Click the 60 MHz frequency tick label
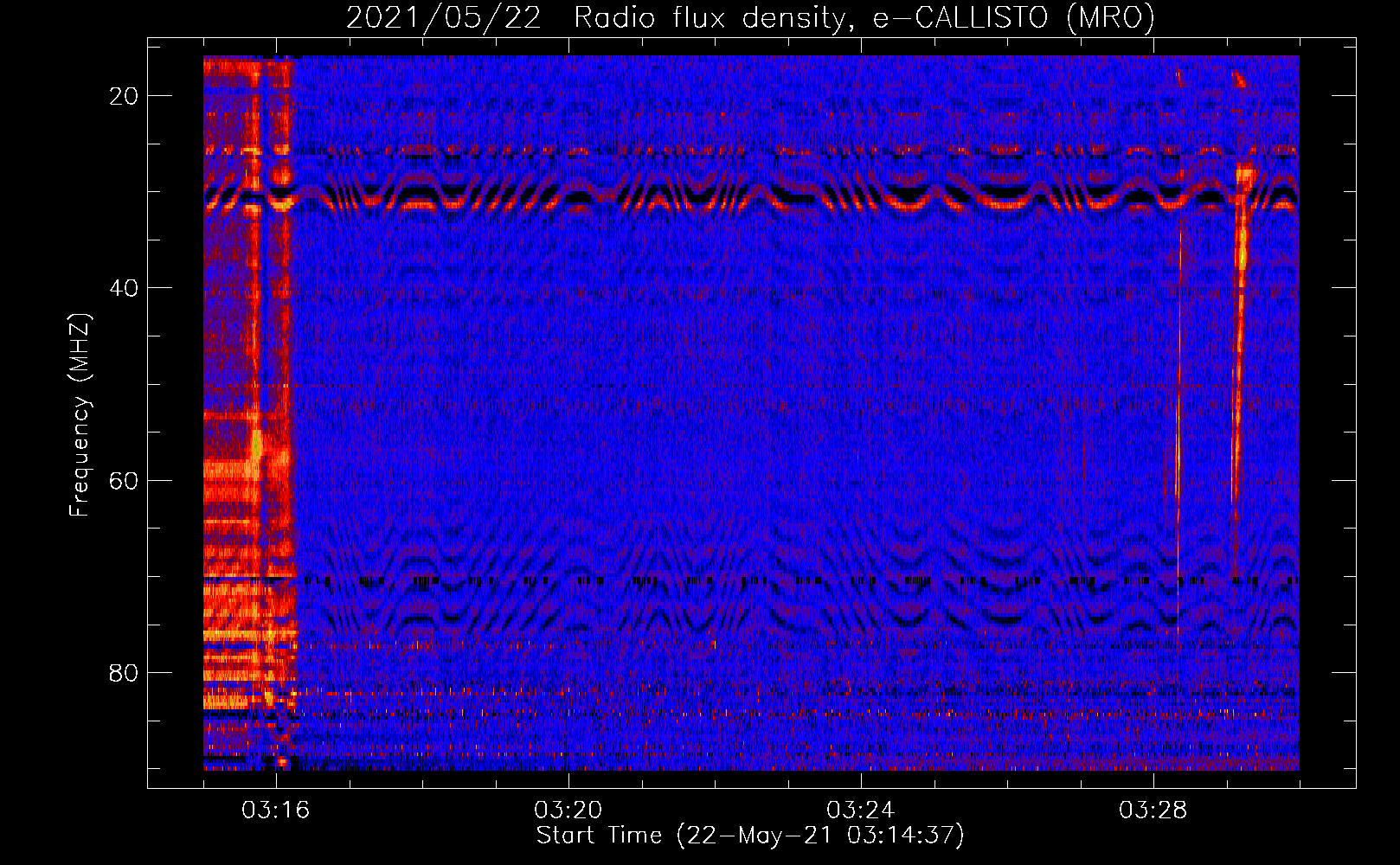Viewport: 1400px width, 865px height. click(125, 481)
